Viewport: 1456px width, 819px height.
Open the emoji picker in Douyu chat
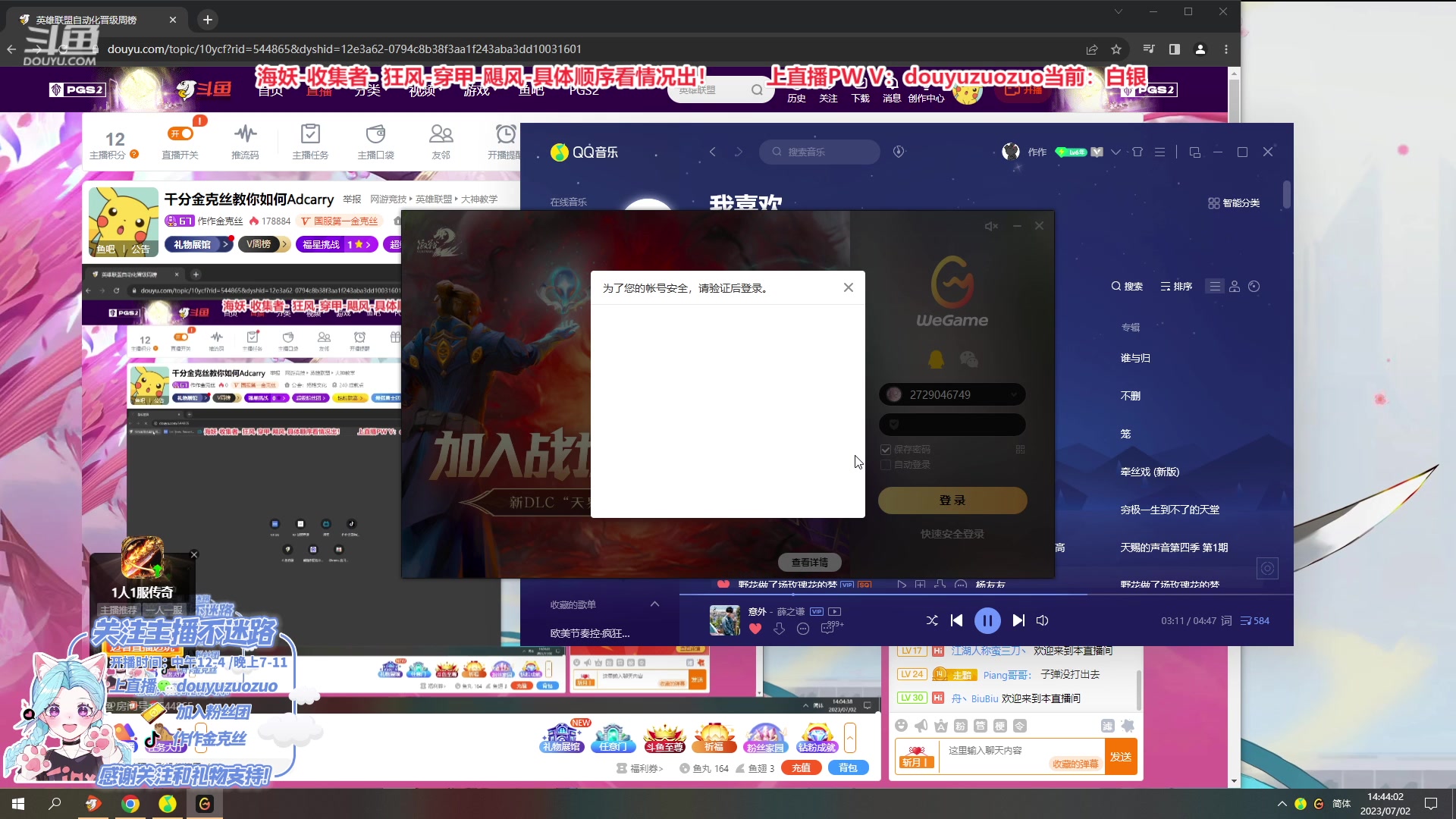(901, 726)
